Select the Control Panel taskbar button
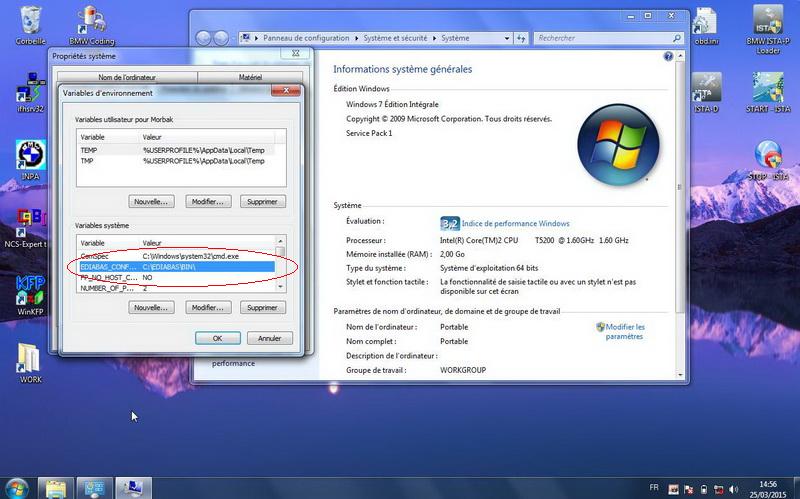This screenshot has width=800, height=499. [94, 488]
